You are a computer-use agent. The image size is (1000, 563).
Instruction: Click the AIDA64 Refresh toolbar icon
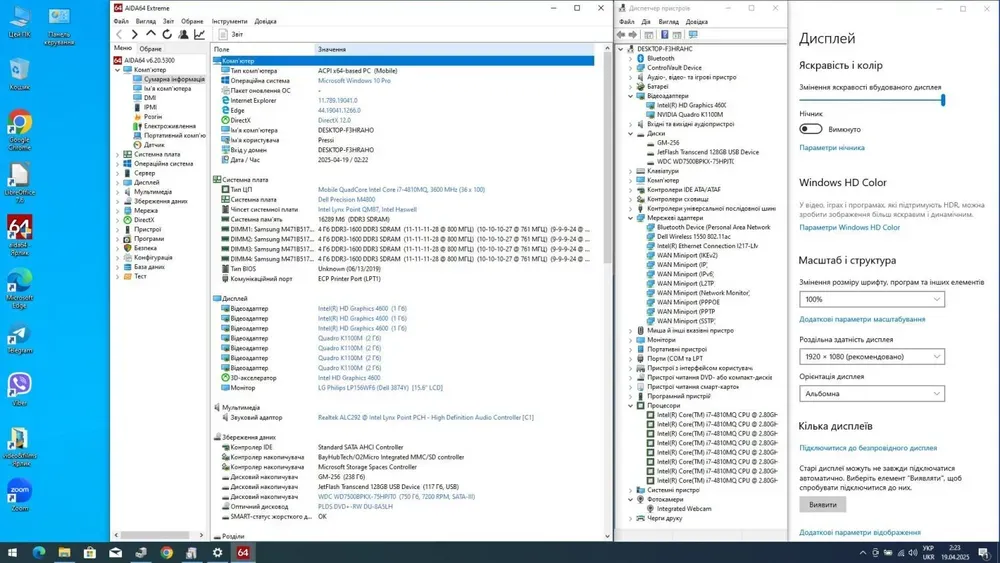pyautogui.click(x=167, y=35)
